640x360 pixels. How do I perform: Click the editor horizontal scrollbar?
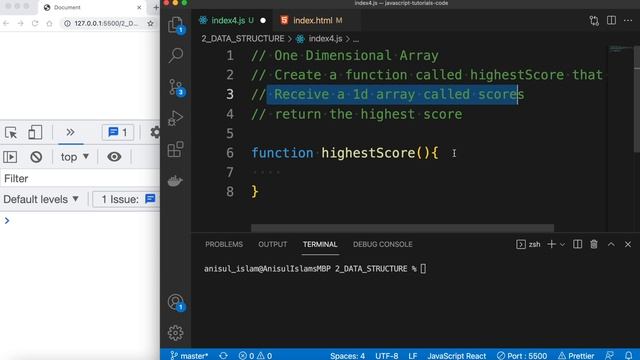click(x=402, y=228)
